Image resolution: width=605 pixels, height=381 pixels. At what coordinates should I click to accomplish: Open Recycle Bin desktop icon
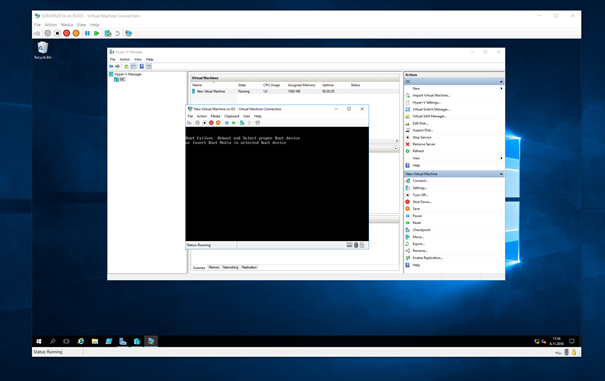click(42, 50)
